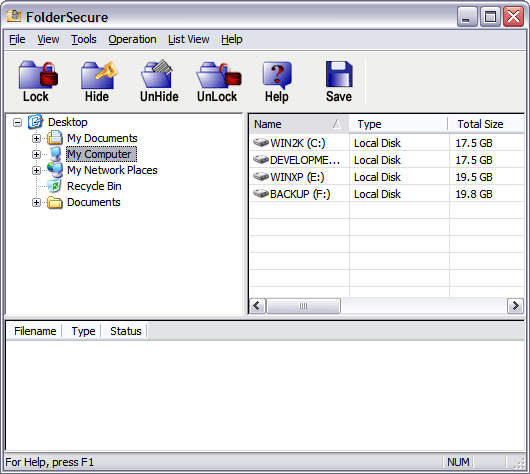This screenshot has height=474, width=530.
Task: Click the UnHide folder toolbar icon
Action: 157,74
